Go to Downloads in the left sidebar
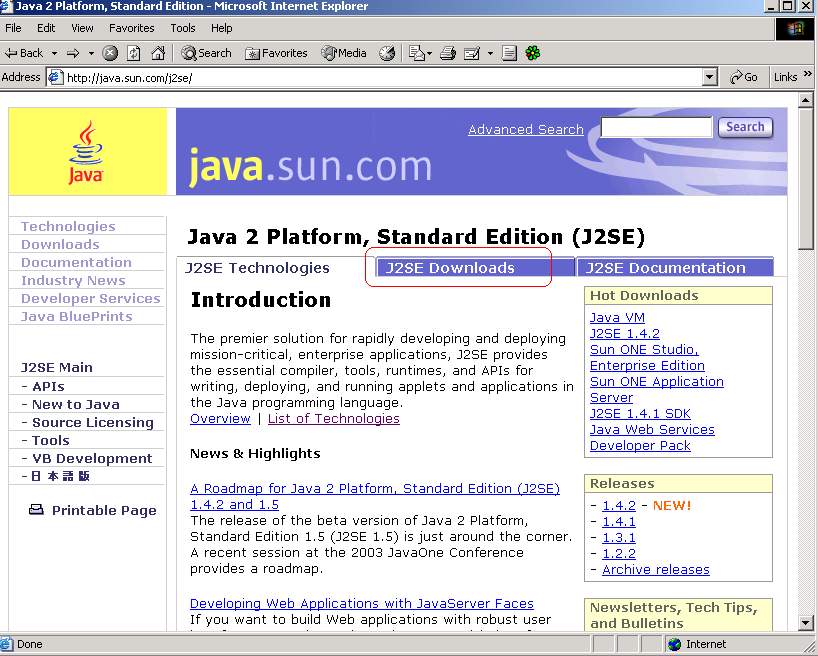 point(60,244)
